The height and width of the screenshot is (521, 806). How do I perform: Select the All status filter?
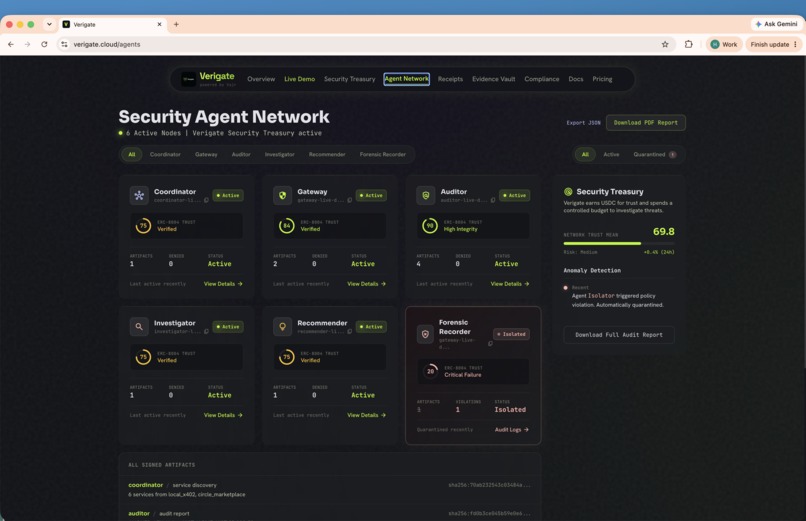(585, 154)
